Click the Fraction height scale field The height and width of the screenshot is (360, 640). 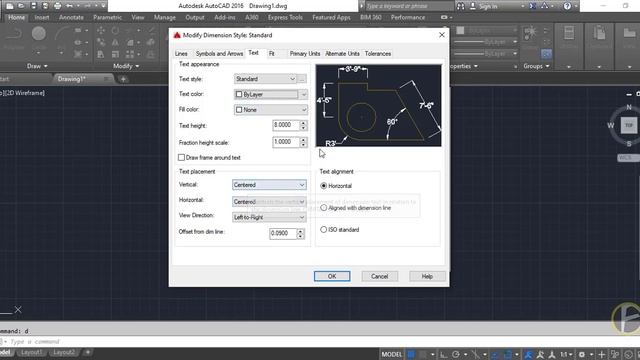pyautogui.click(x=286, y=142)
